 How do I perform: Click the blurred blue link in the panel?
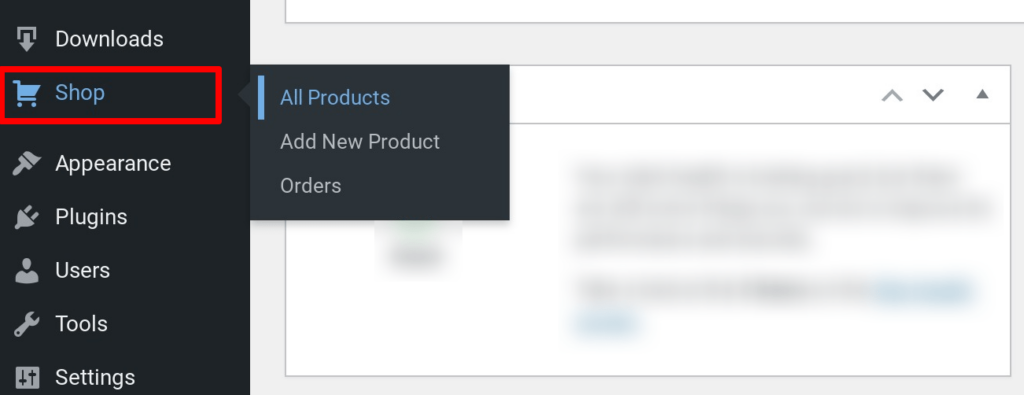pos(923,291)
